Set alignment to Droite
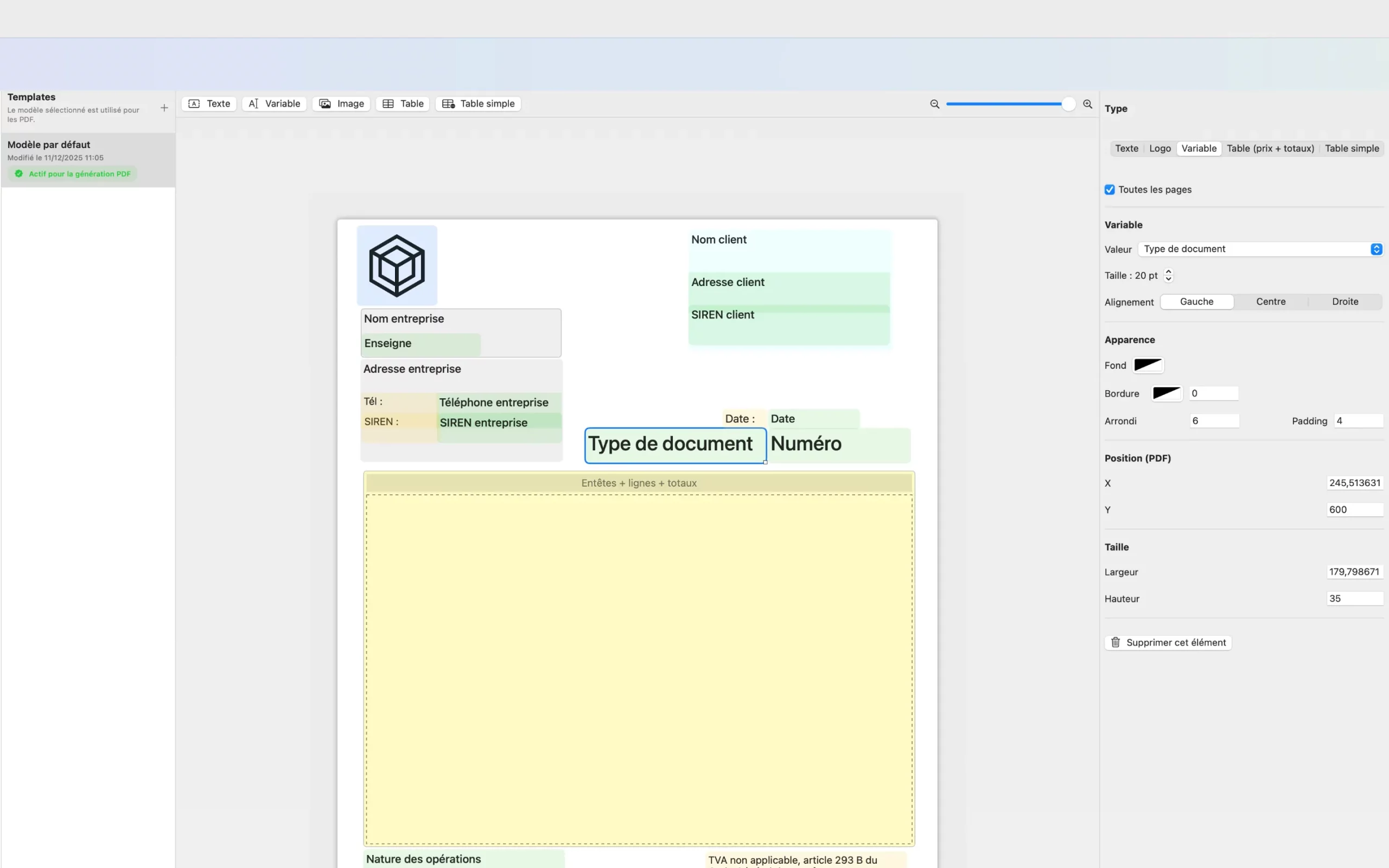 1344,302
